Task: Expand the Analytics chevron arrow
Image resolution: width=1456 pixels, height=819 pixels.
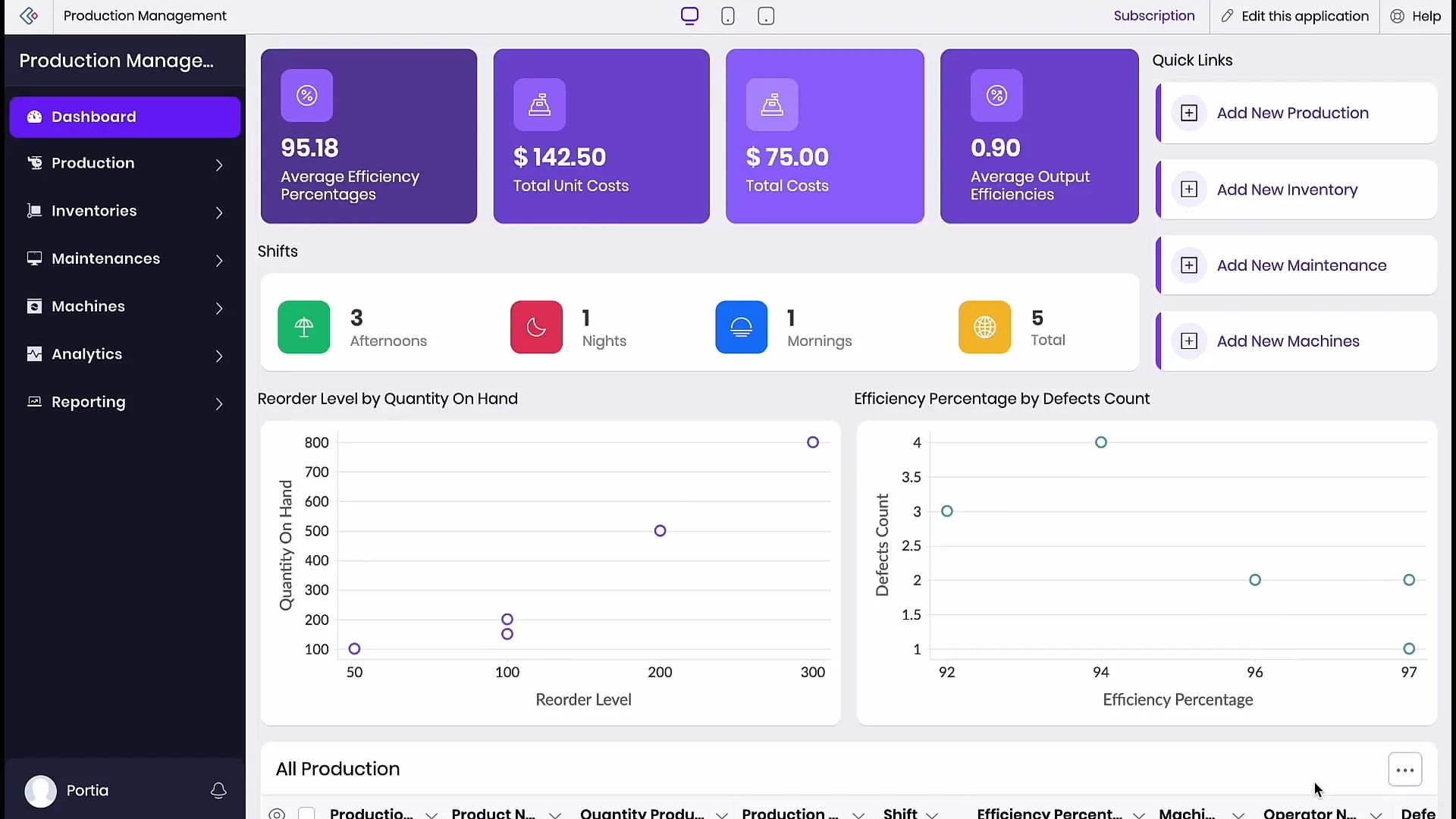Action: pyautogui.click(x=219, y=356)
